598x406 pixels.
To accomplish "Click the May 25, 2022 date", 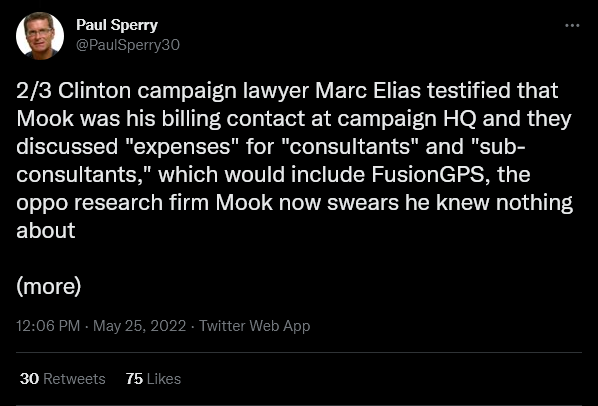I will click(x=140, y=326).
